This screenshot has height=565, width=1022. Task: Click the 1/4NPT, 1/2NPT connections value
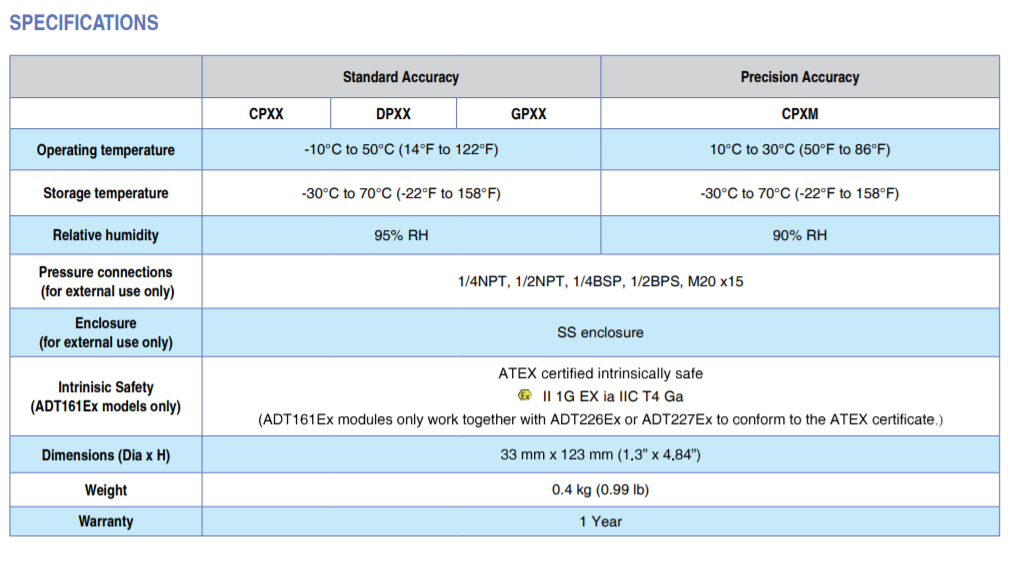[x=600, y=282]
